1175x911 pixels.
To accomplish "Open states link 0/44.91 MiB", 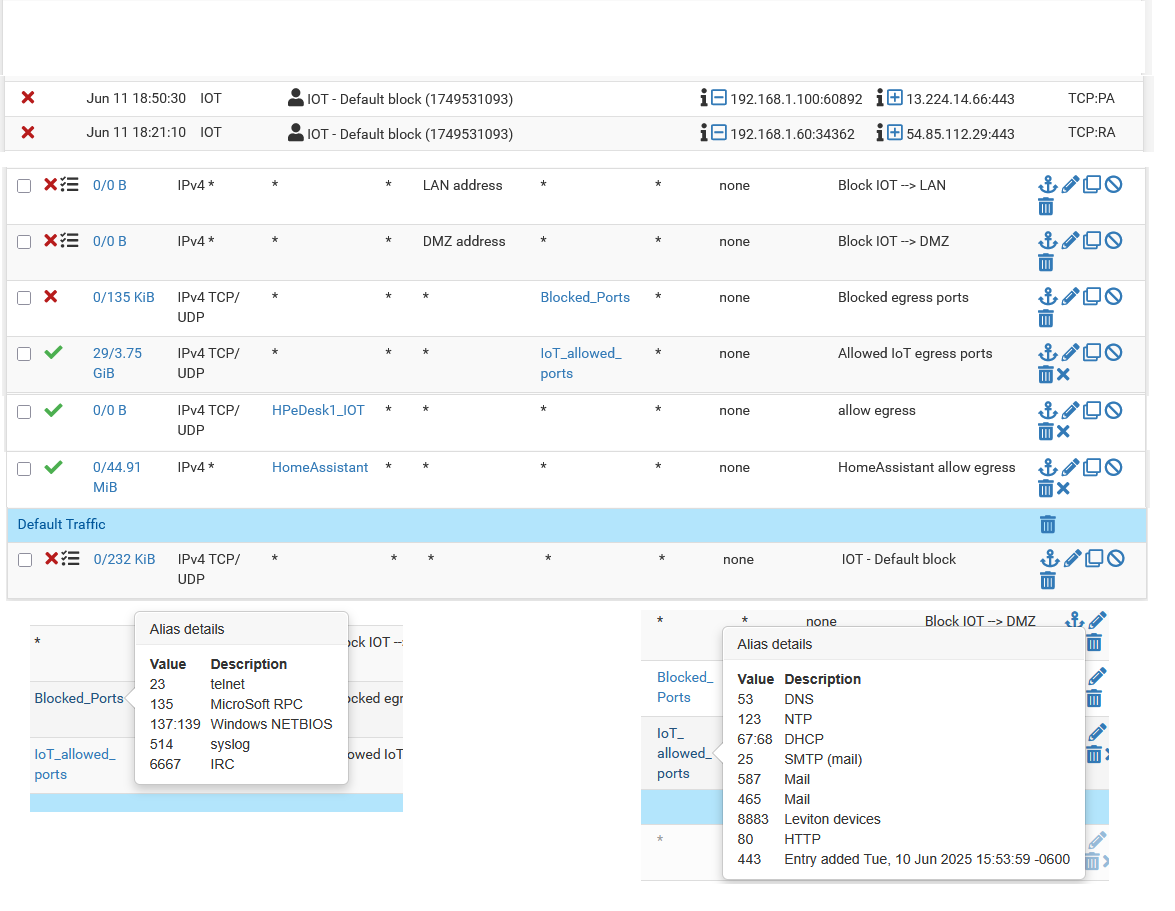I will click(x=117, y=476).
